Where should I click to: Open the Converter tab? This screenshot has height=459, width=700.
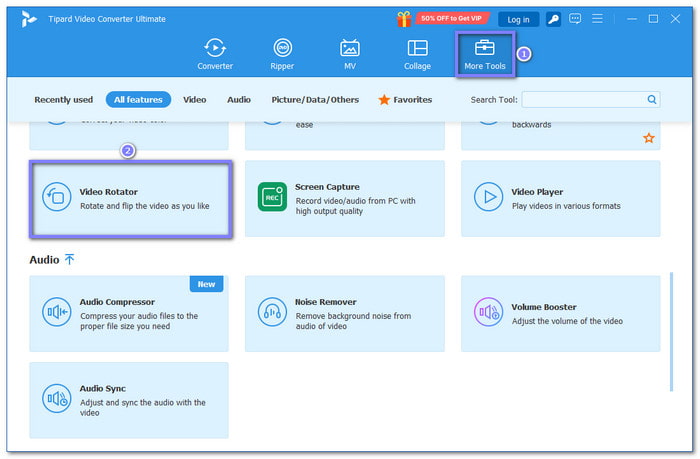(x=215, y=54)
